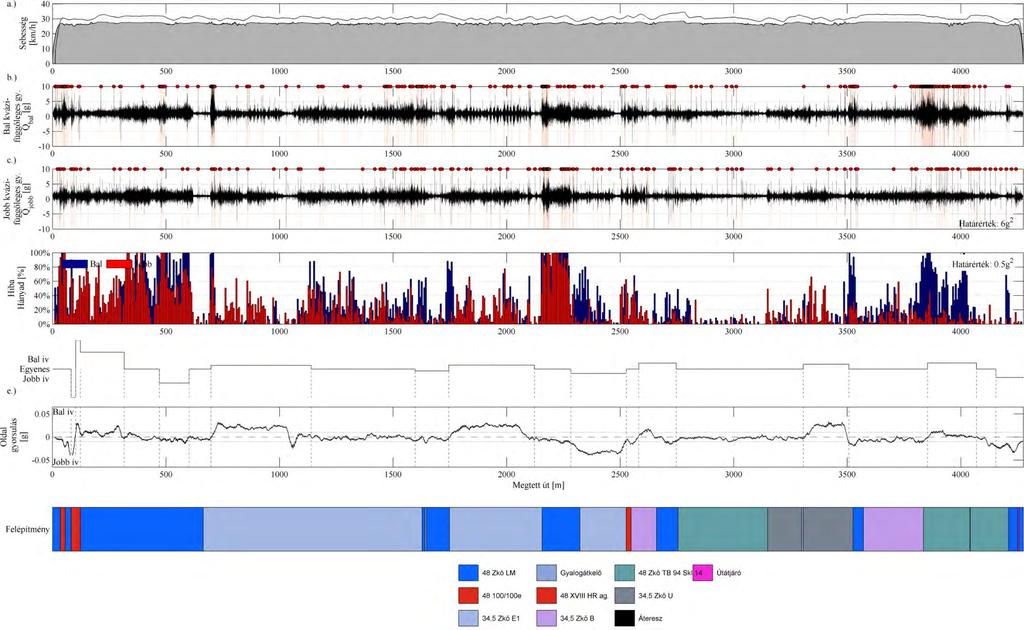Click the widest purple Felépítmény segment
Viewport: 1024px width, 630px height.
coord(893,529)
